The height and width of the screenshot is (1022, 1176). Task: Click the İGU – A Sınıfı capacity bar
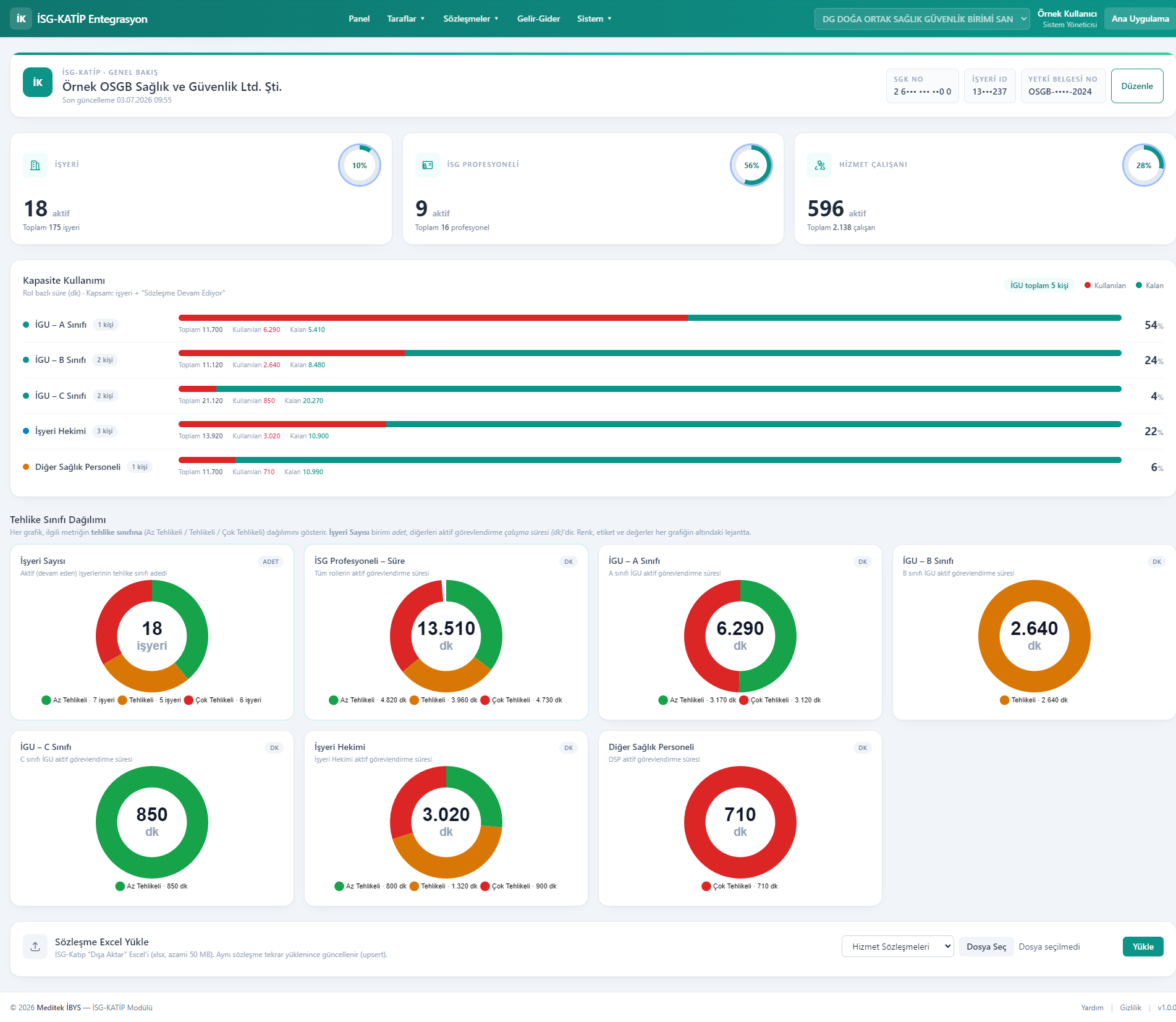pos(649,318)
